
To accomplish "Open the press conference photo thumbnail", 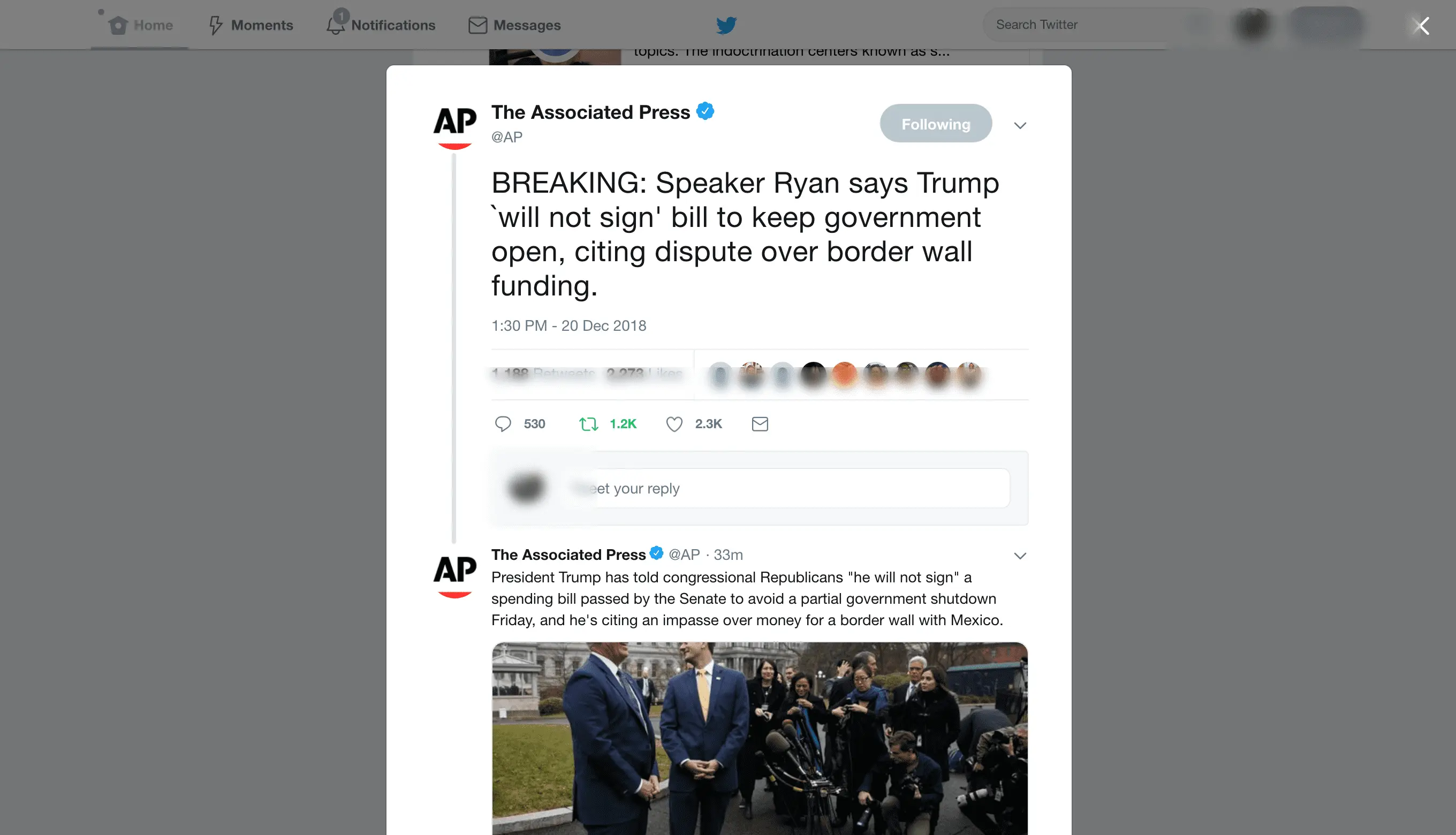I will point(760,739).
